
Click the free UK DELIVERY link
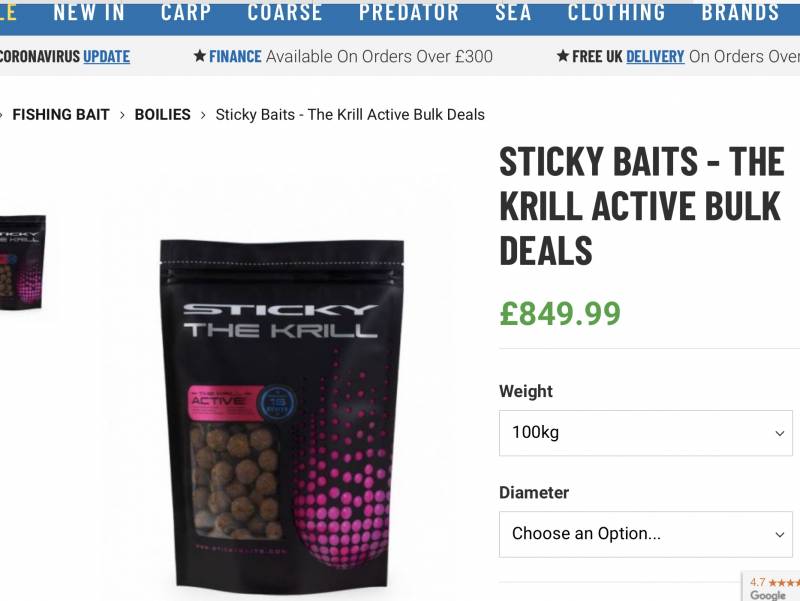(x=655, y=56)
